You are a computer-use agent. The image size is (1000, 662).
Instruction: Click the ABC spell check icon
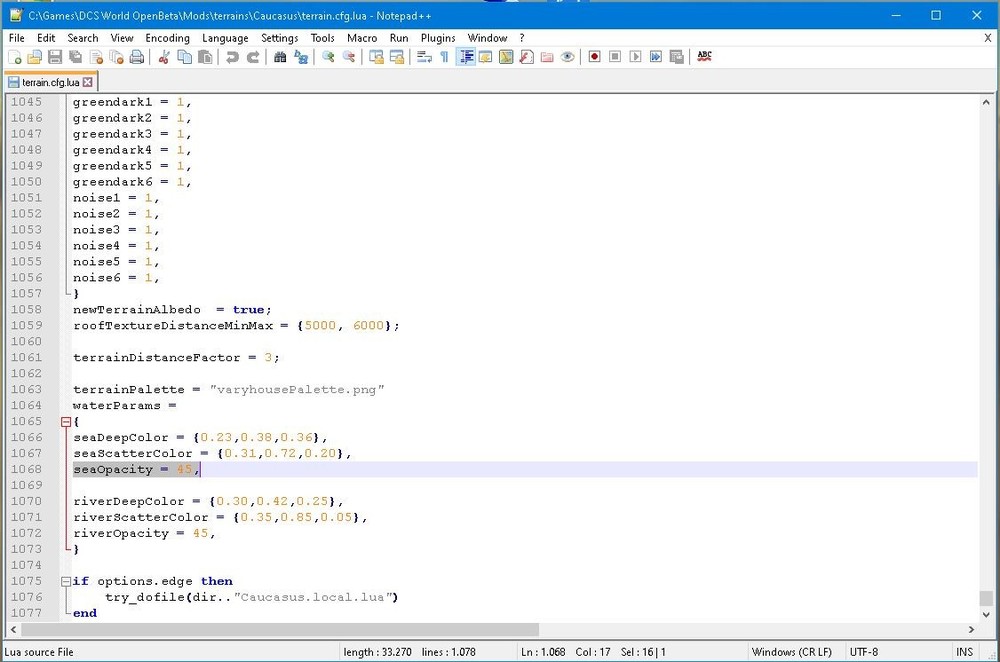[x=704, y=57]
